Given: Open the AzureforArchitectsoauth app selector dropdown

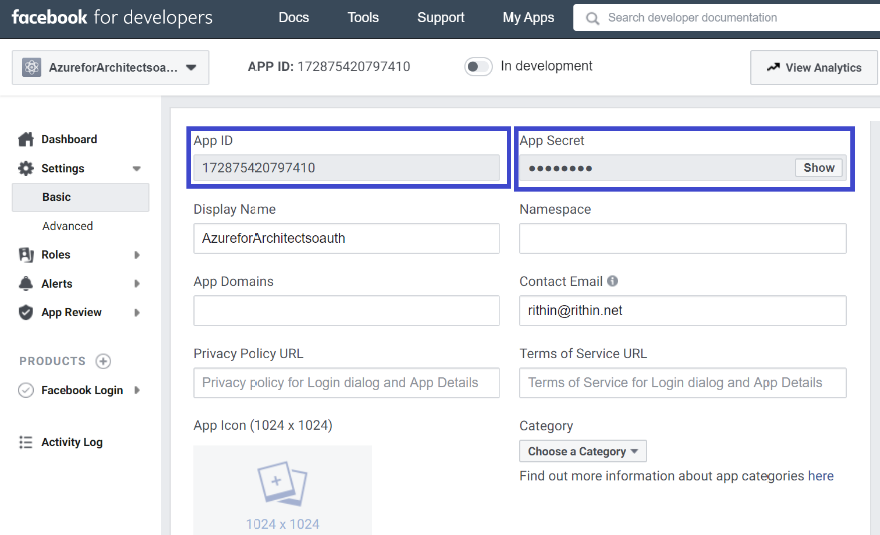Looking at the screenshot, I should (x=110, y=68).
